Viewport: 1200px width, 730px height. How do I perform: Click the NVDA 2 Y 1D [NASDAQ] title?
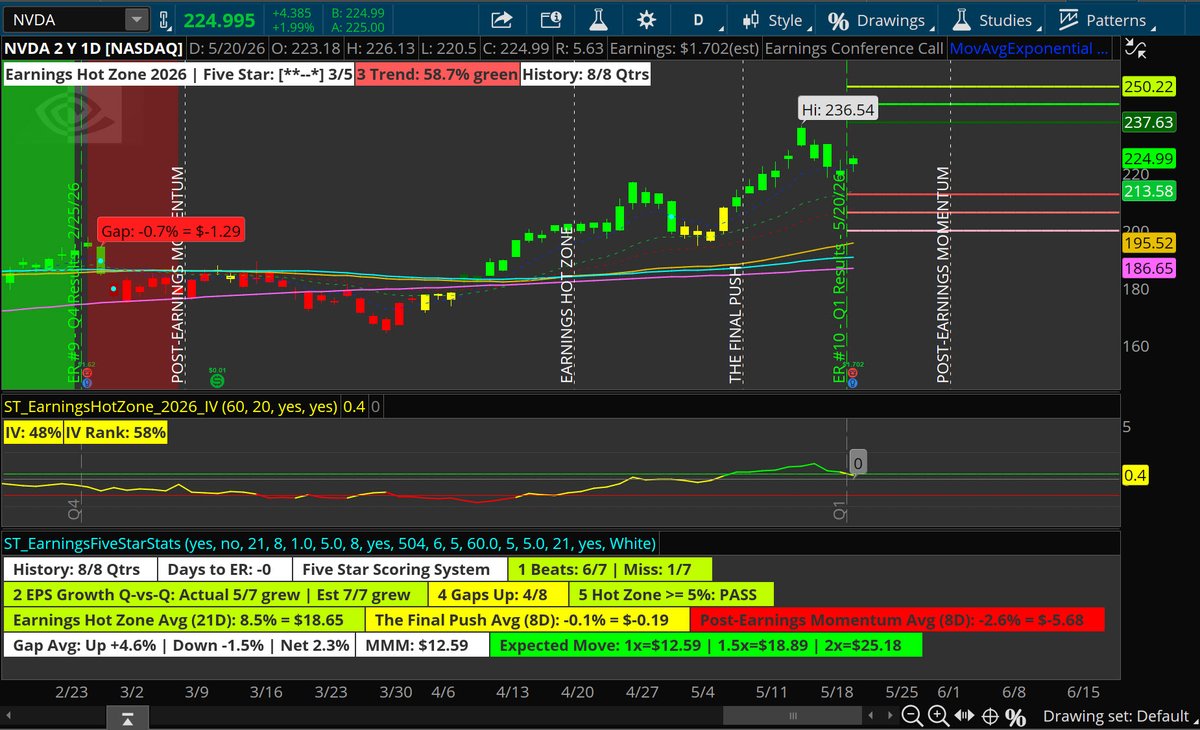point(93,47)
